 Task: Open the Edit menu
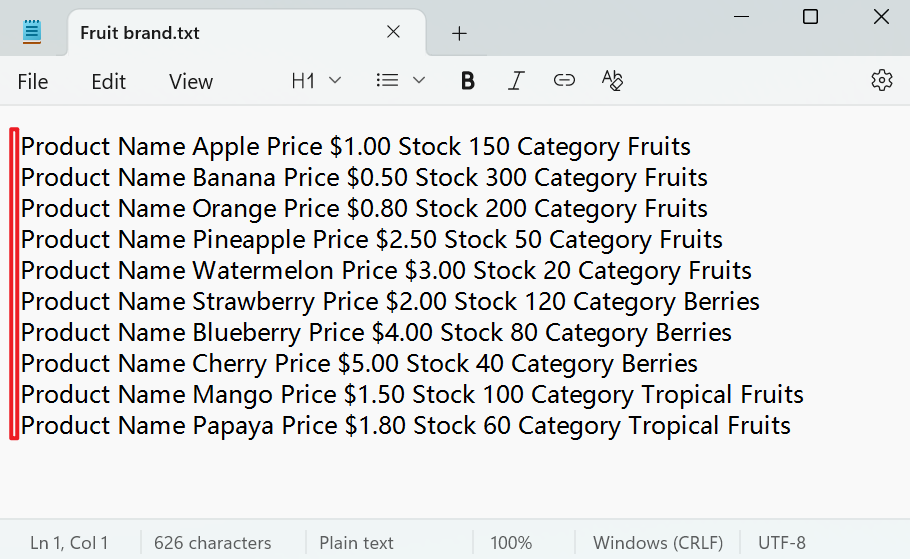[108, 82]
